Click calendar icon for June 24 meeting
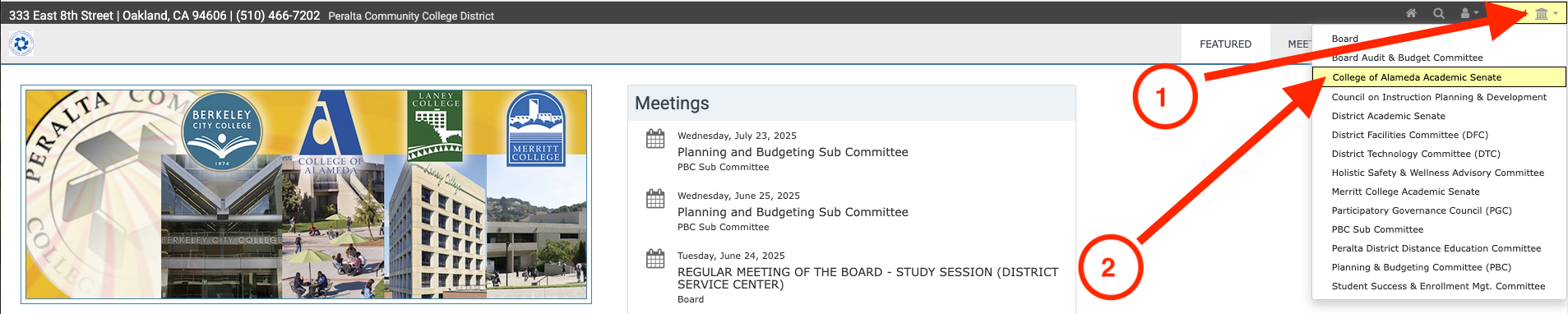 [x=655, y=258]
